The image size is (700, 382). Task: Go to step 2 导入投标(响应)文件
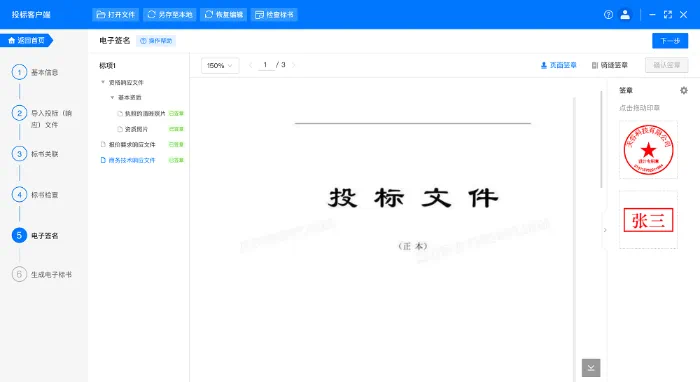(42, 118)
